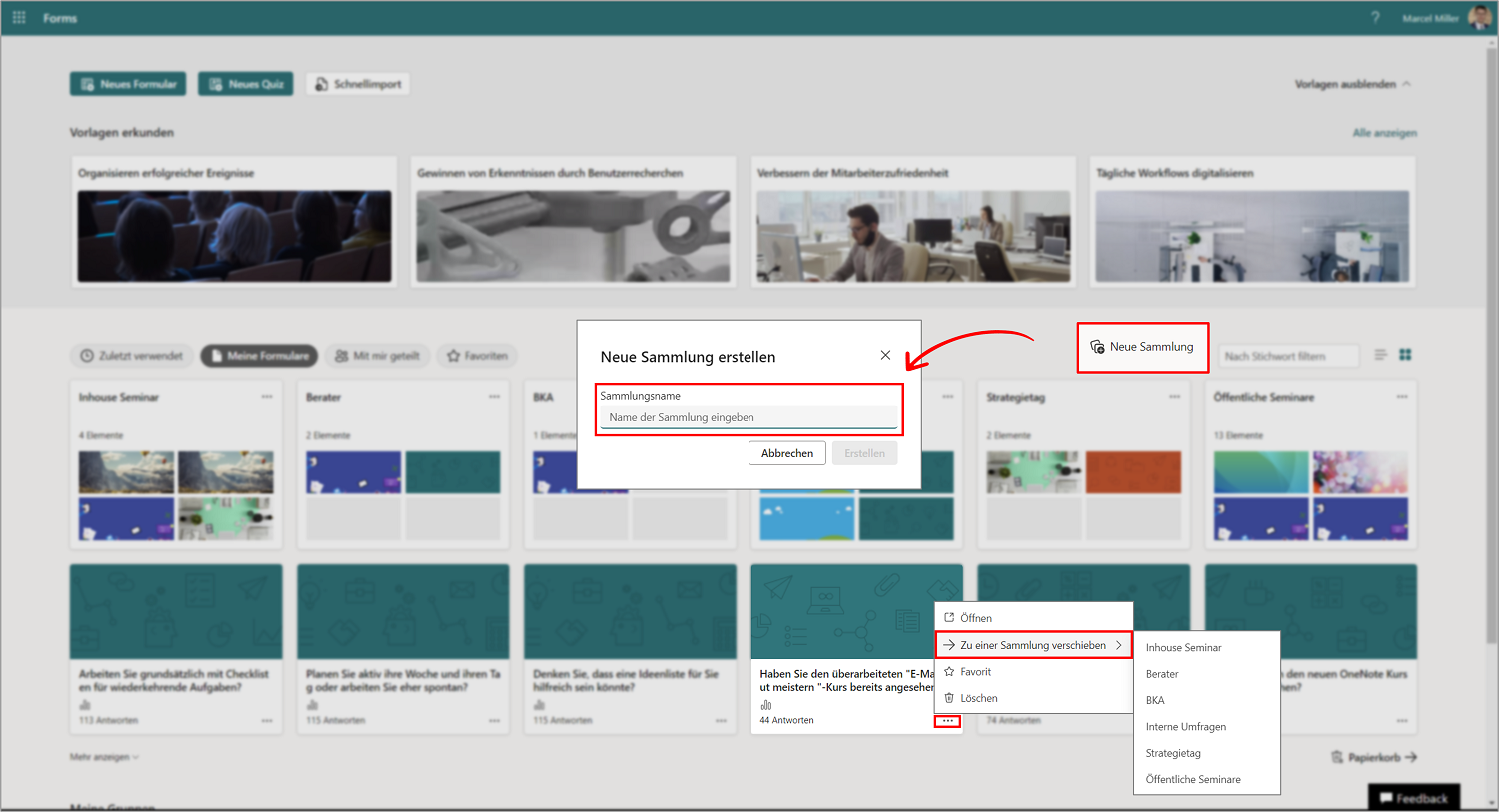Select the Favoriten filter tab
The height and width of the screenshot is (812, 1499).
tap(477, 356)
